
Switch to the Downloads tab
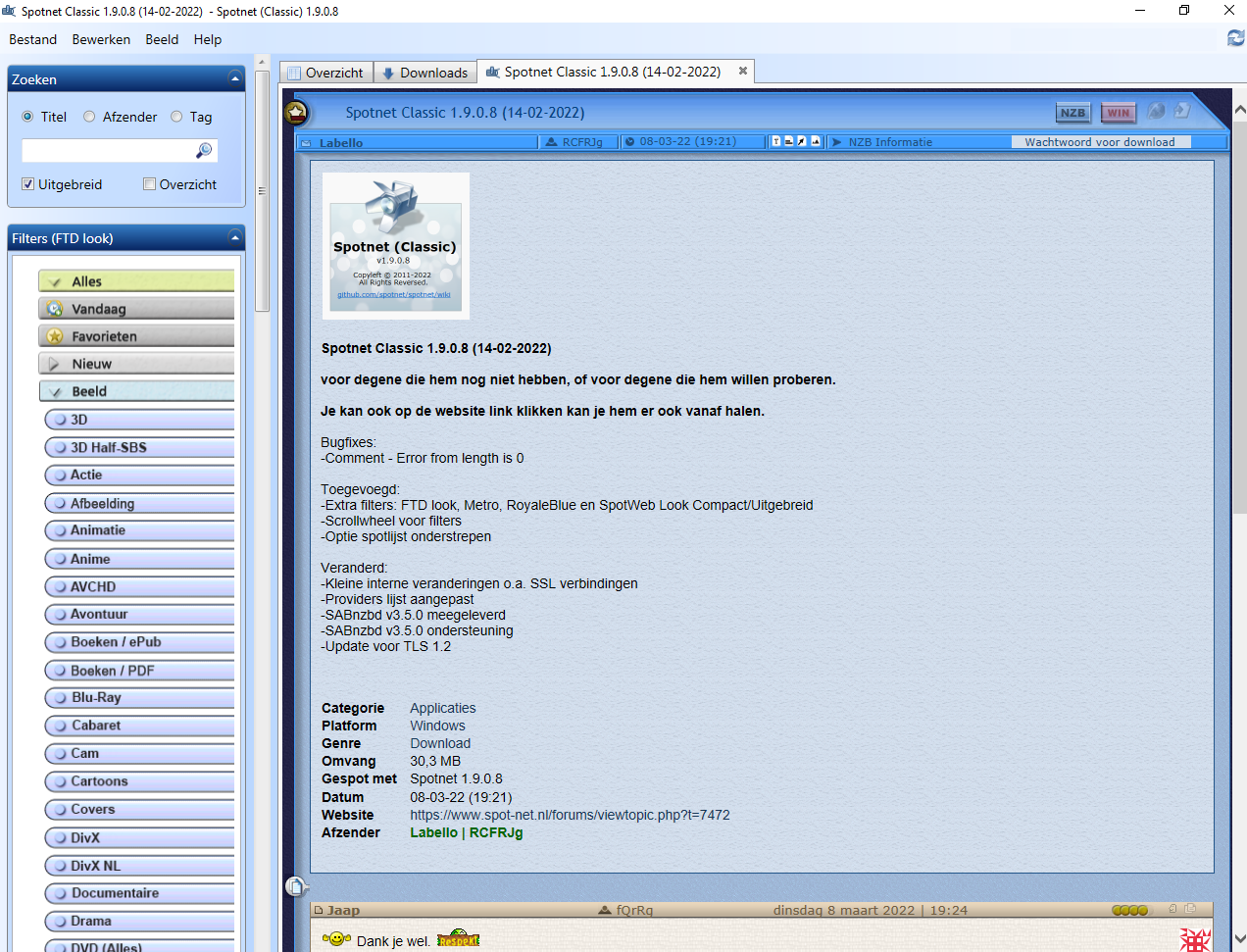click(424, 73)
